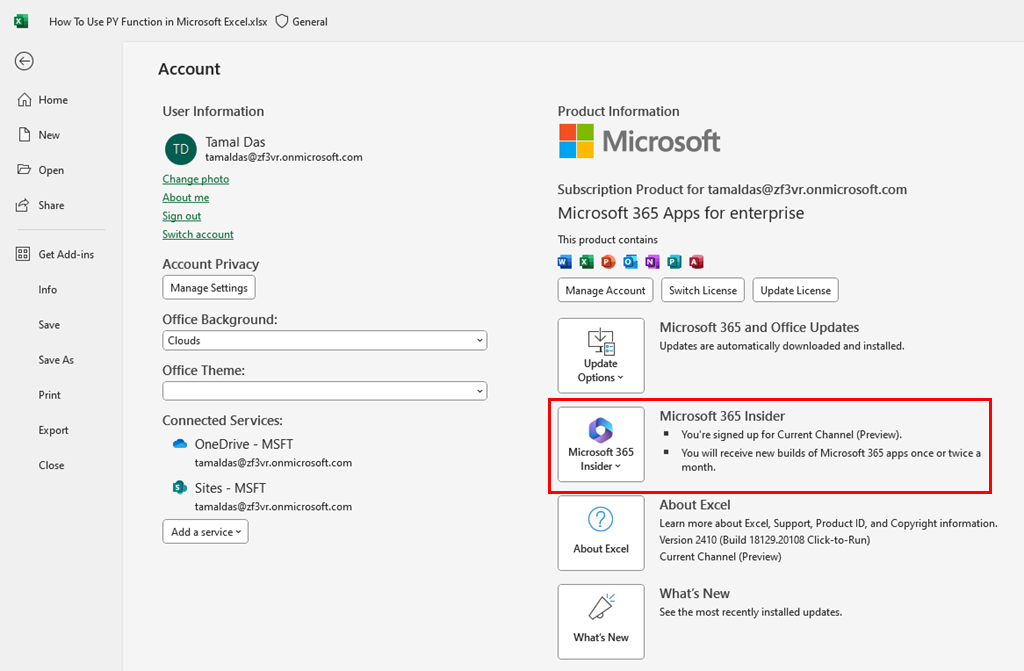Click the Update License button
The image size is (1024, 671).
795,290
